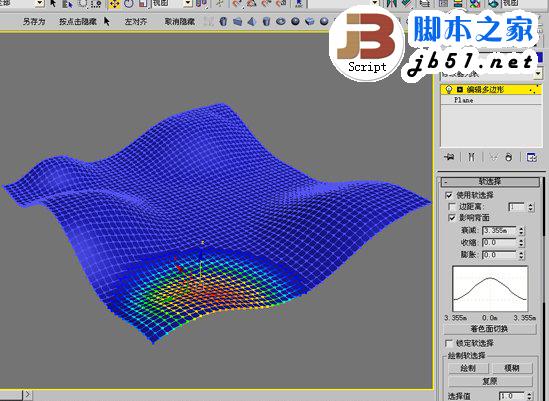
Task: Click the 选择值 spinner arrows
Action: (x=530, y=396)
